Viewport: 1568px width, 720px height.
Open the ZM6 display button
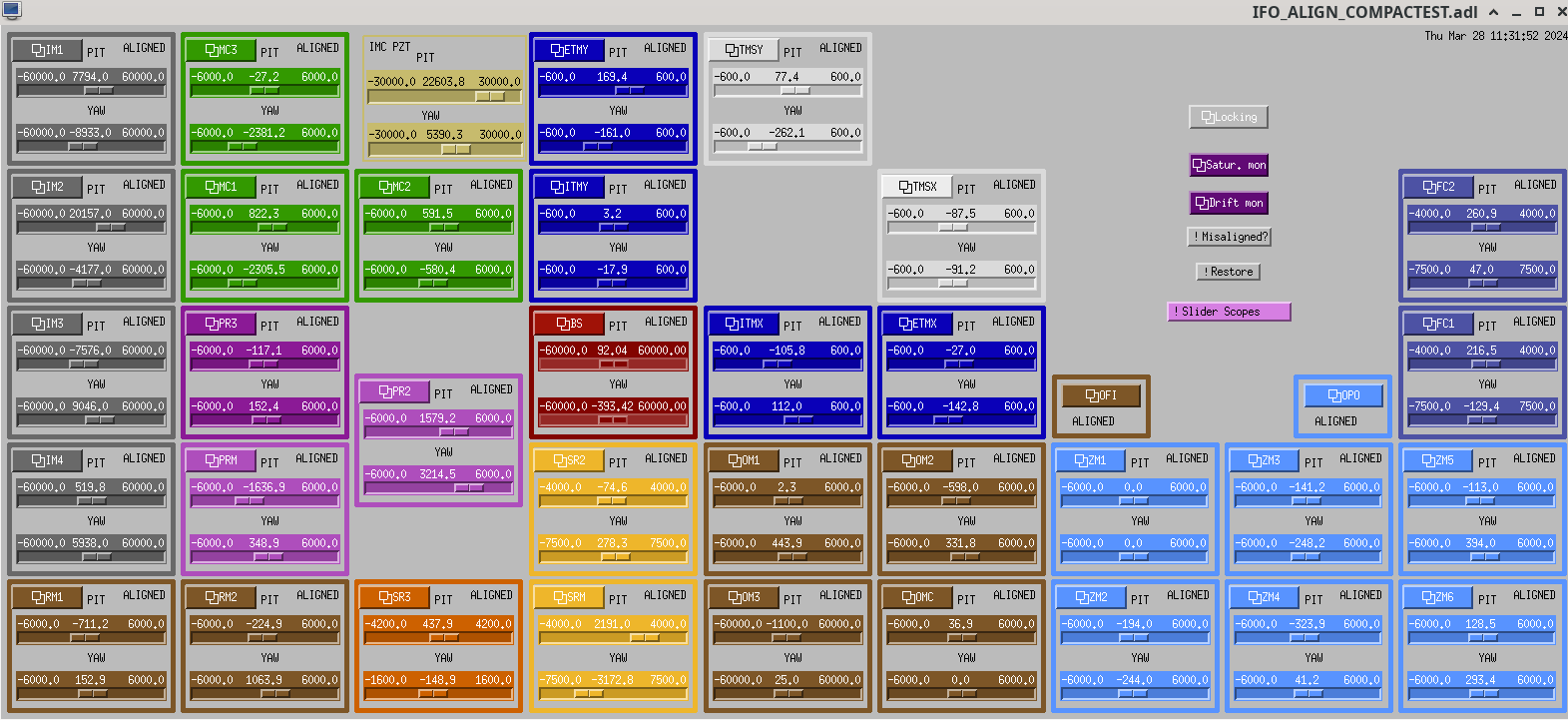pyautogui.click(x=1437, y=597)
